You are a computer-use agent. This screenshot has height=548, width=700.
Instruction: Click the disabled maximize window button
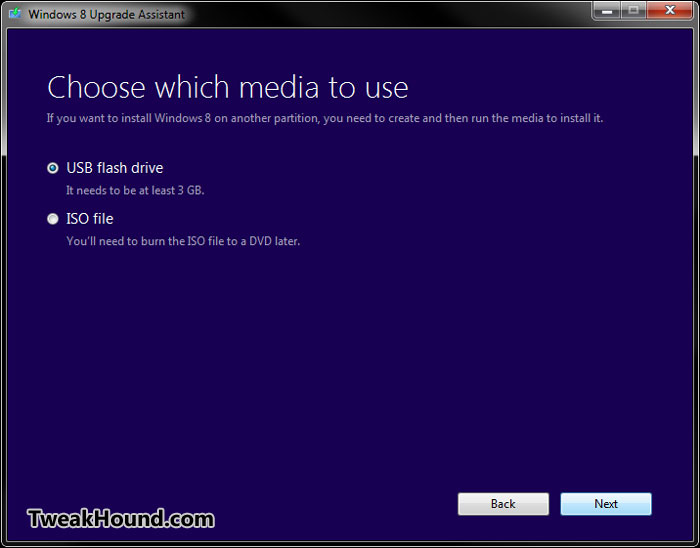tap(633, 11)
